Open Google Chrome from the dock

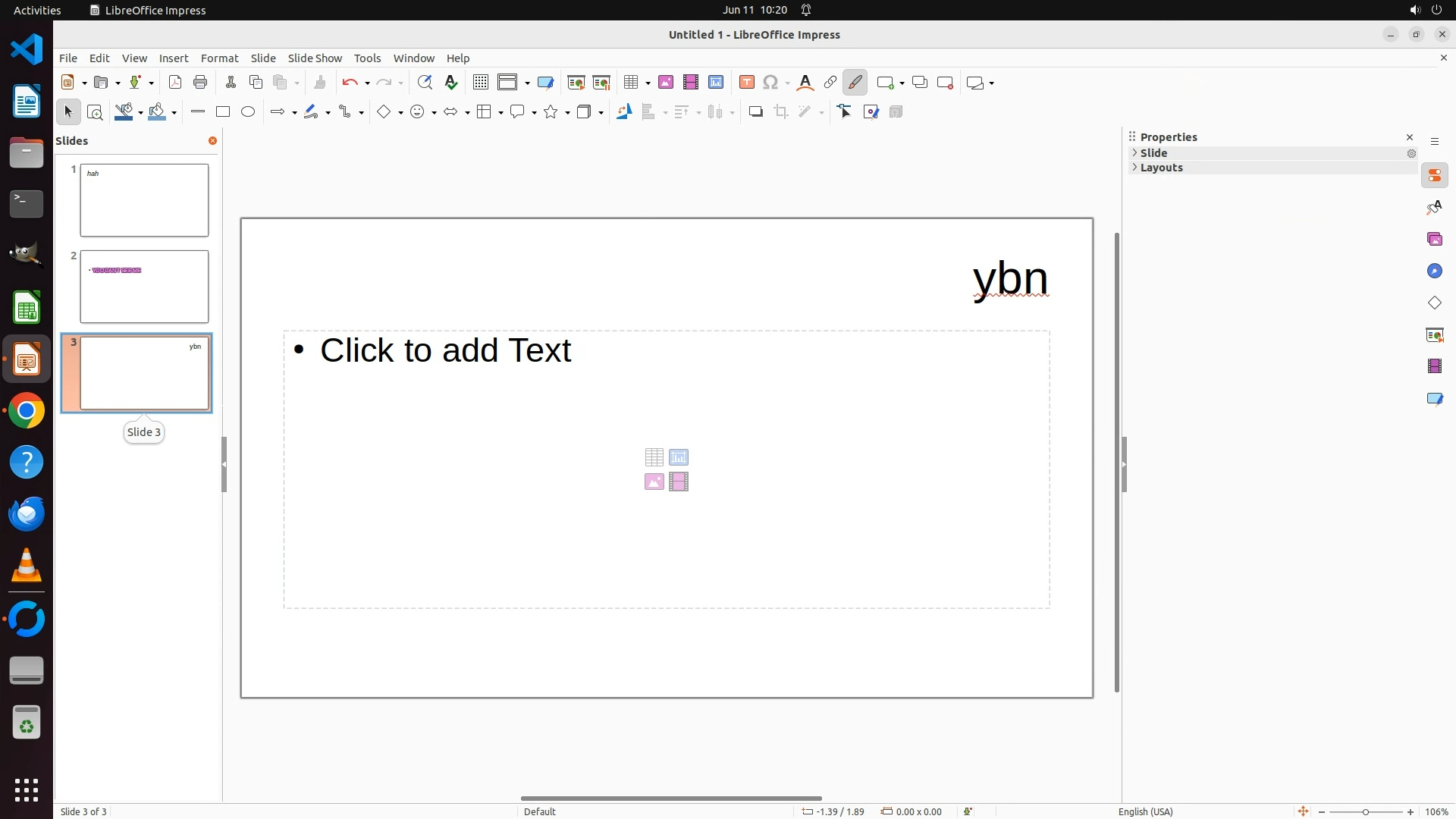click(27, 411)
